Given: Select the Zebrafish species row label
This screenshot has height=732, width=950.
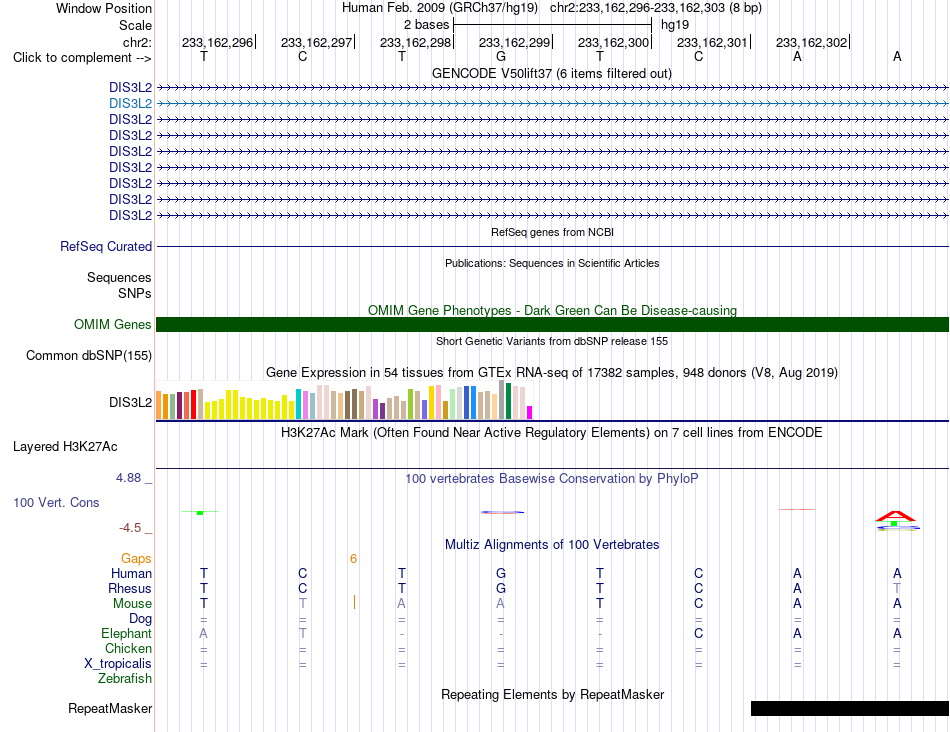Looking at the screenshot, I should click(125, 679).
